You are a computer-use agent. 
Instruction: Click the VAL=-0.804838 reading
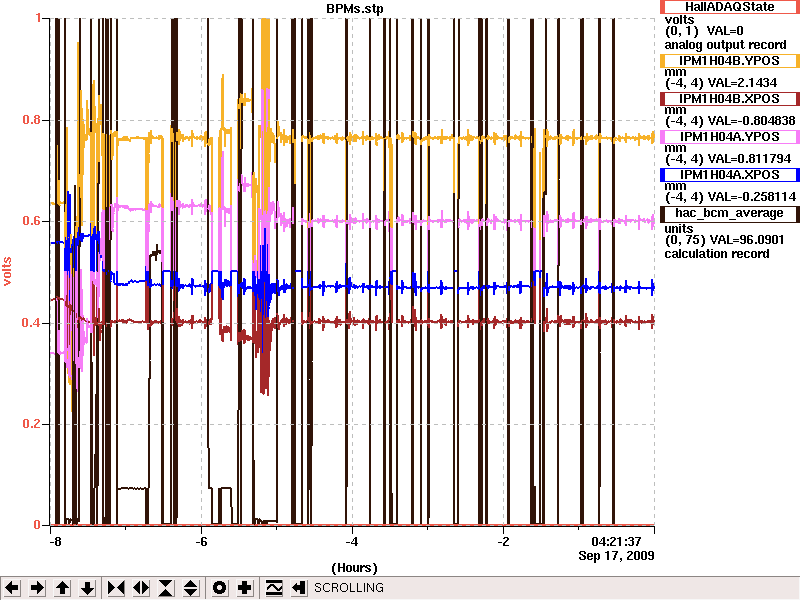[751, 121]
